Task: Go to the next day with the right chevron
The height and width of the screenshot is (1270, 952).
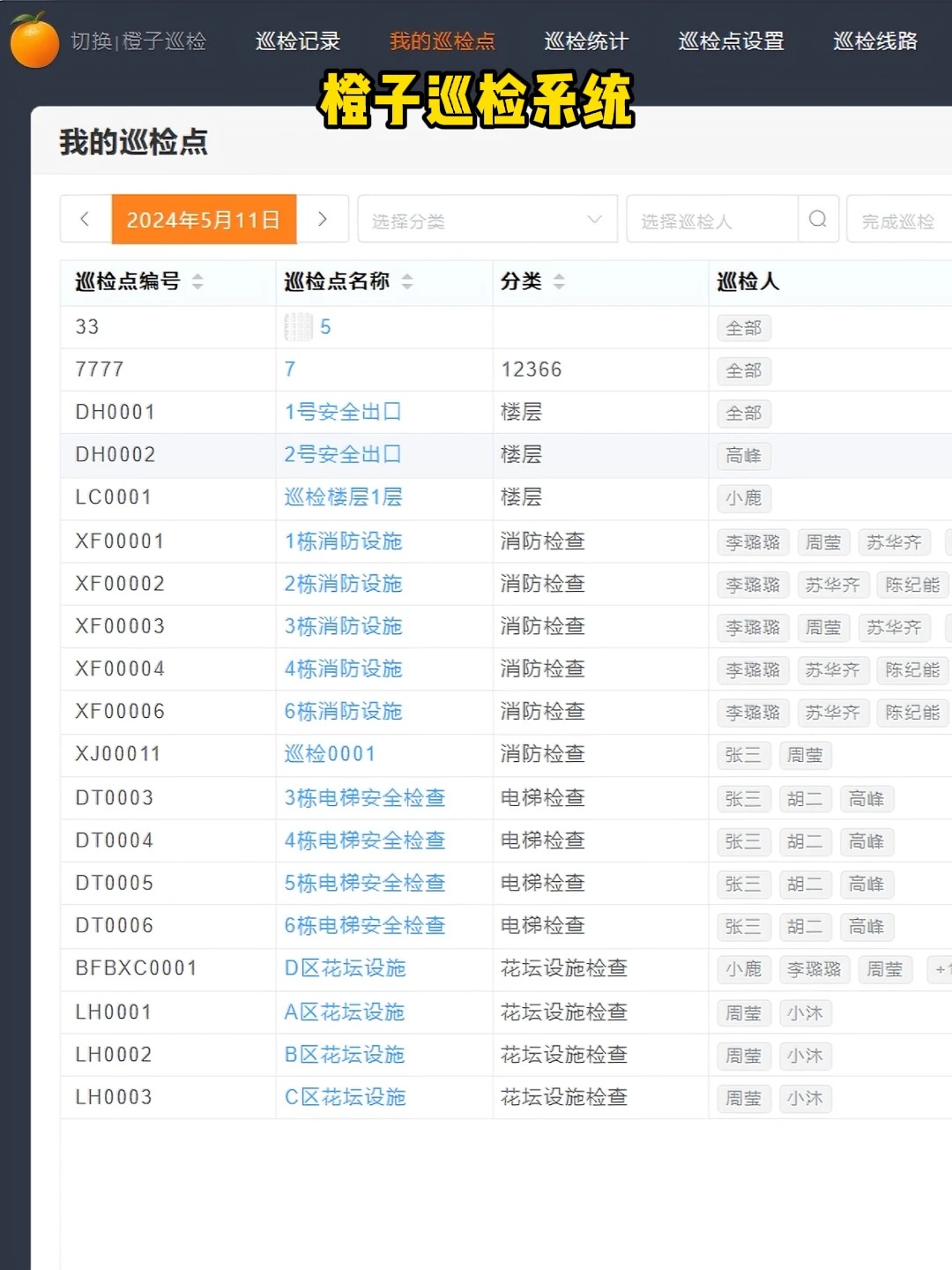Action: pyautogui.click(x=323, y=219)
